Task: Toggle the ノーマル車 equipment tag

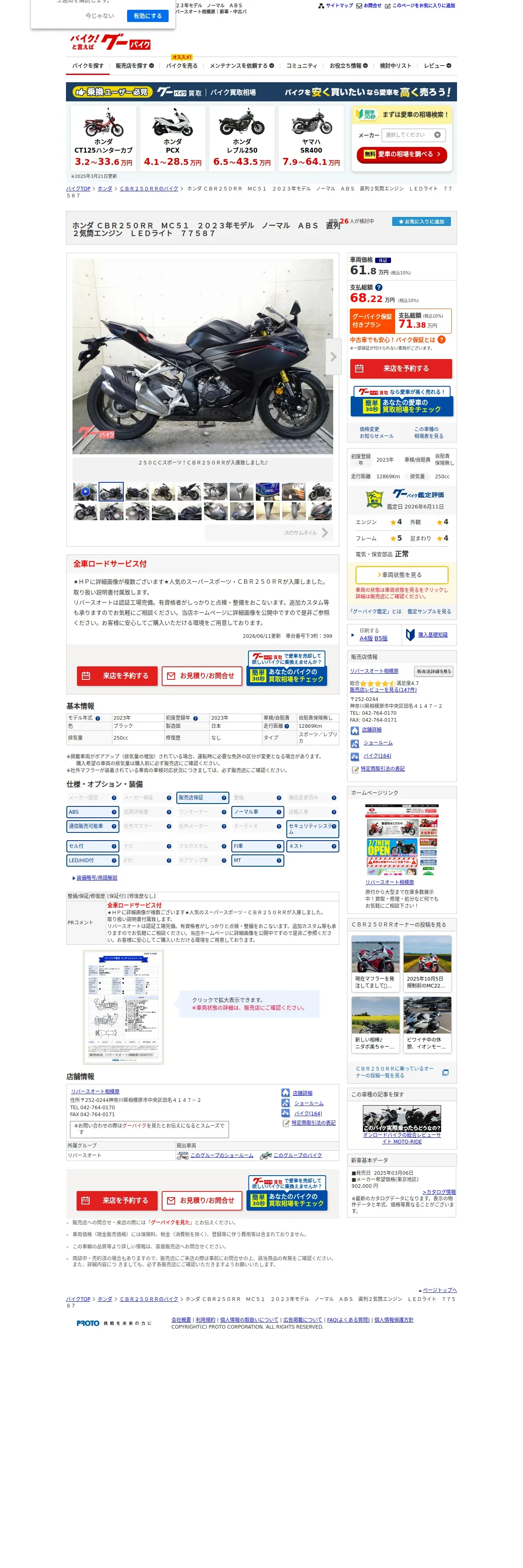Action: pyautogui.click(x=257, y=812)
